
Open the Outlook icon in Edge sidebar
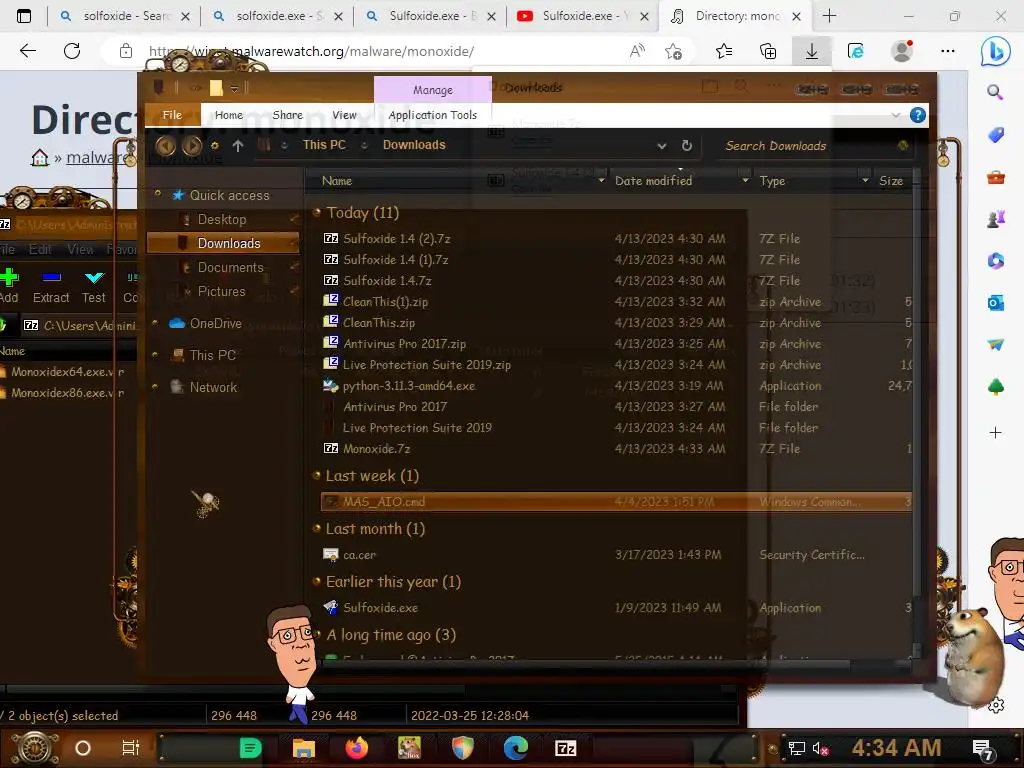tap(995, 302)
